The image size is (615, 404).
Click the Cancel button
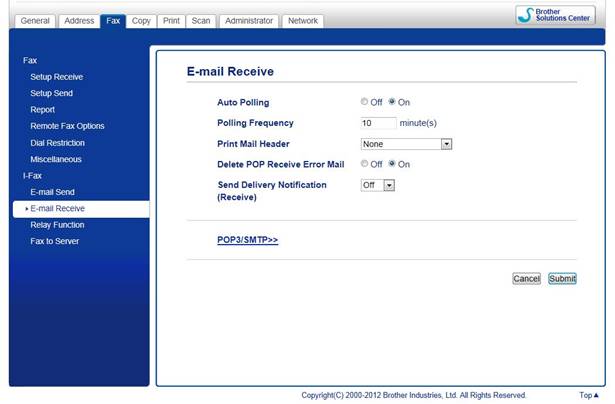[526, 279]
